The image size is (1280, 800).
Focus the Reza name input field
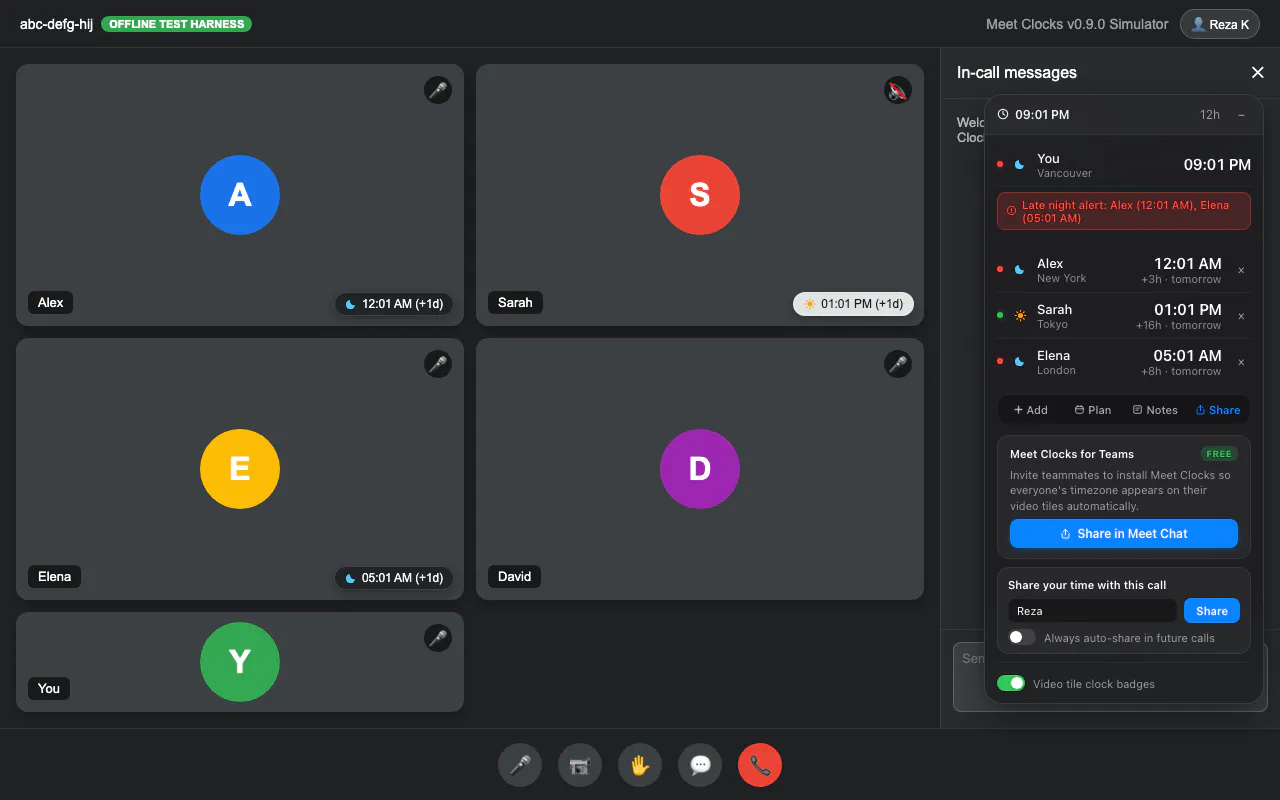pos(1093,611)
